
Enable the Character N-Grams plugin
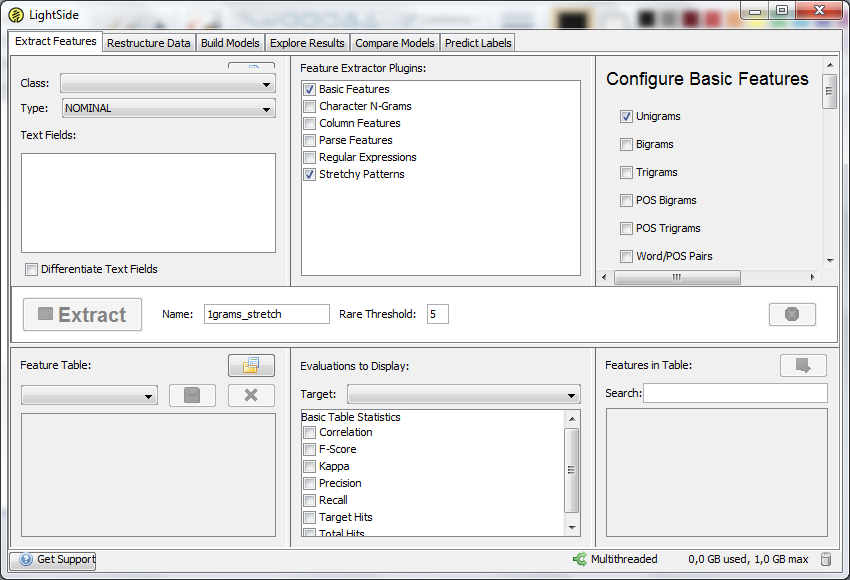pos(310,106)
